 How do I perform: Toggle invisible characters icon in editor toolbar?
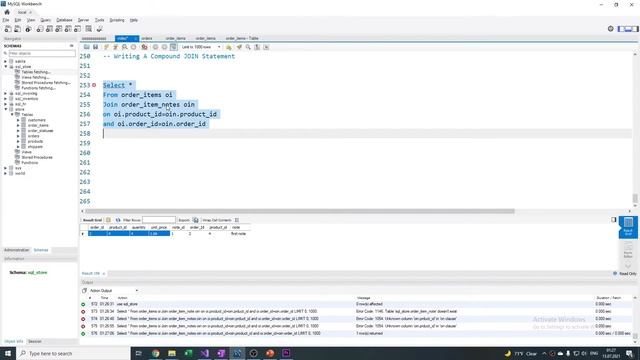[x=257, y=47]
